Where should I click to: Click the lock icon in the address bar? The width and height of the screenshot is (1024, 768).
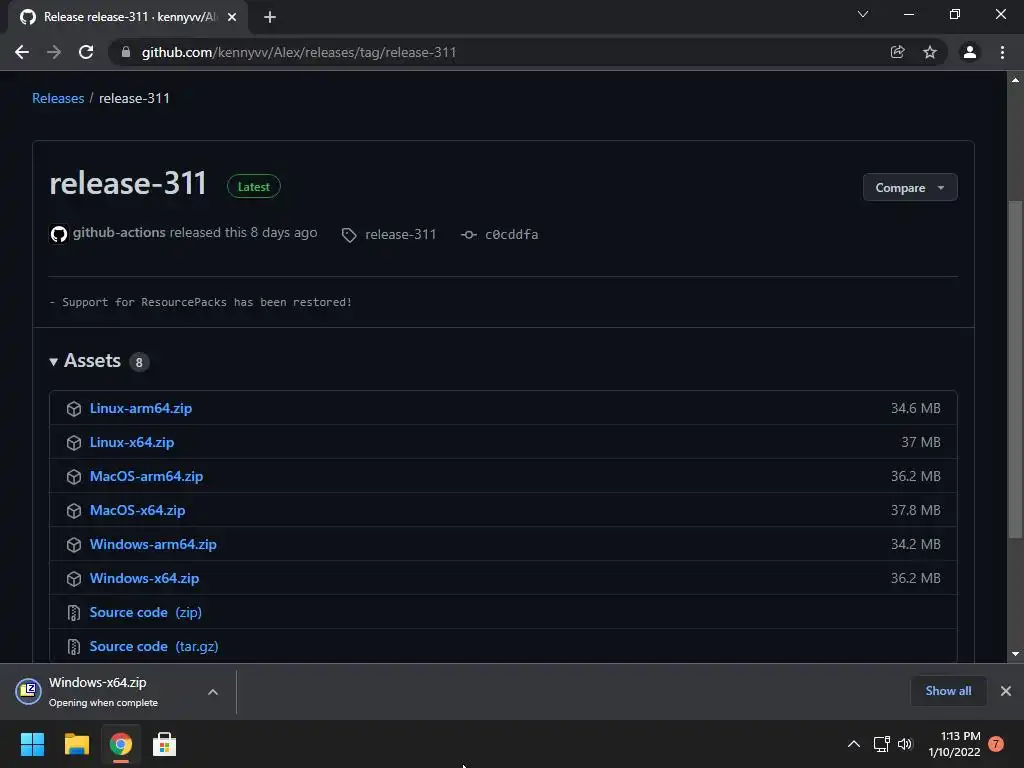click(x=126, y=52)
